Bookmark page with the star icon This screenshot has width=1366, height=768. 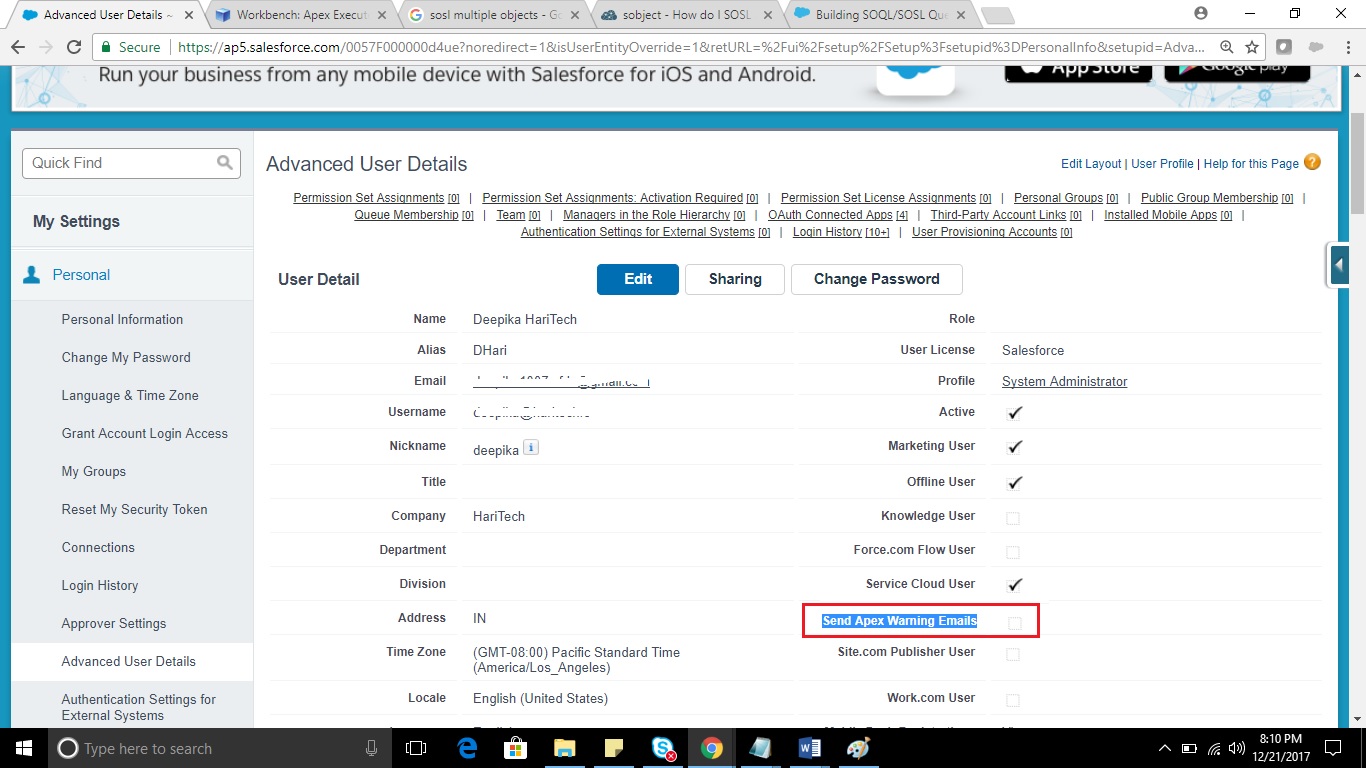(1251, 47)
